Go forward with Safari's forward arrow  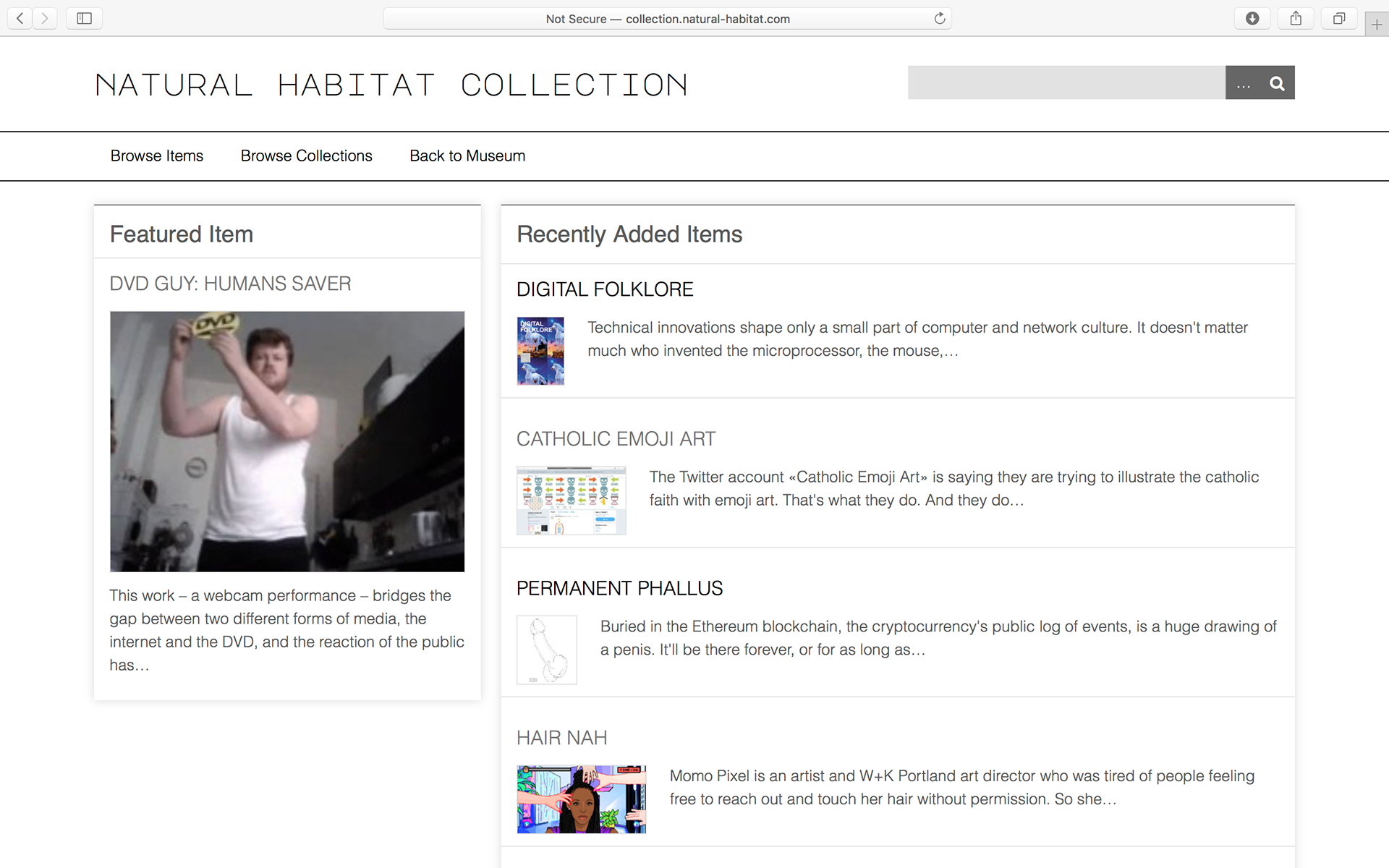coord(45,18)
